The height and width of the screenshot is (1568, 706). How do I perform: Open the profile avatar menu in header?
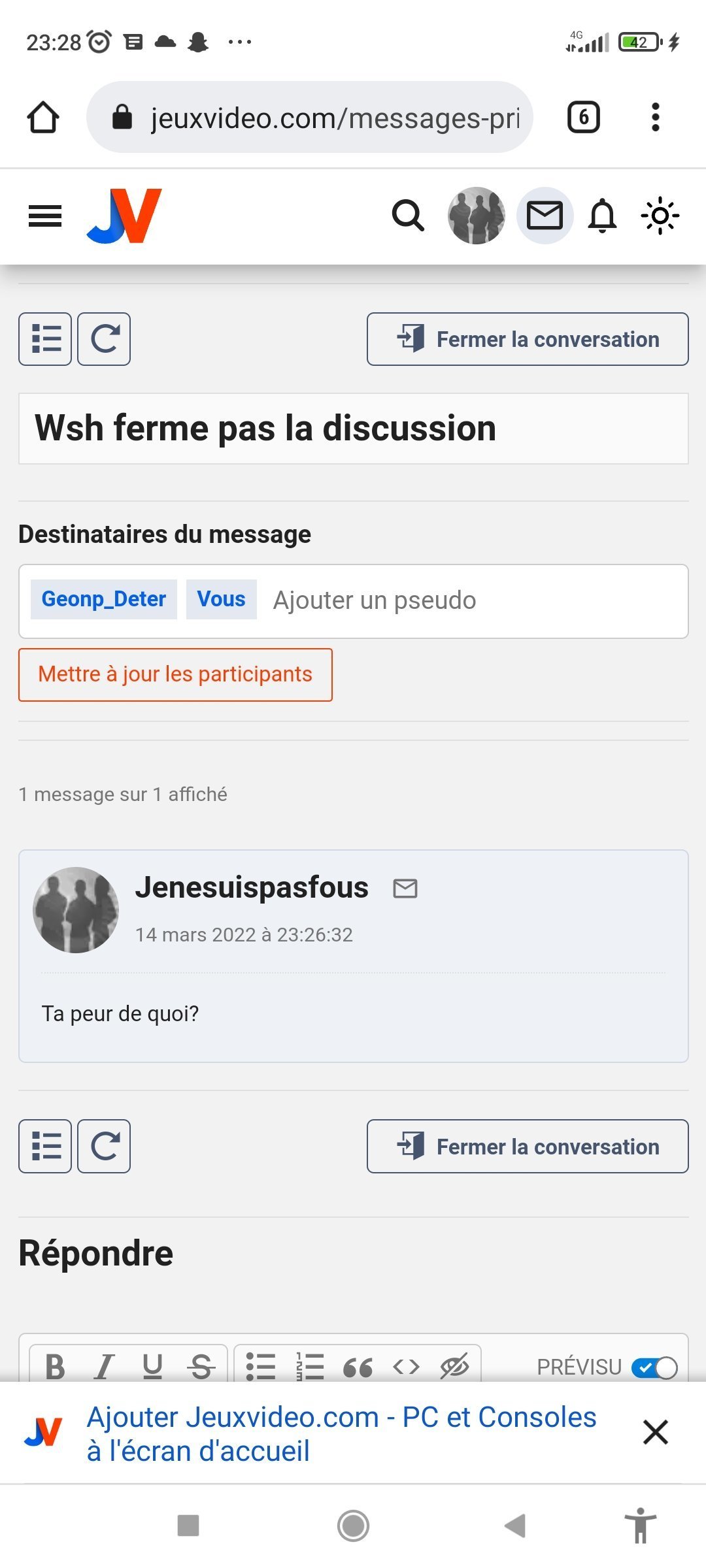pyautogui.click(x=476, y=216)
